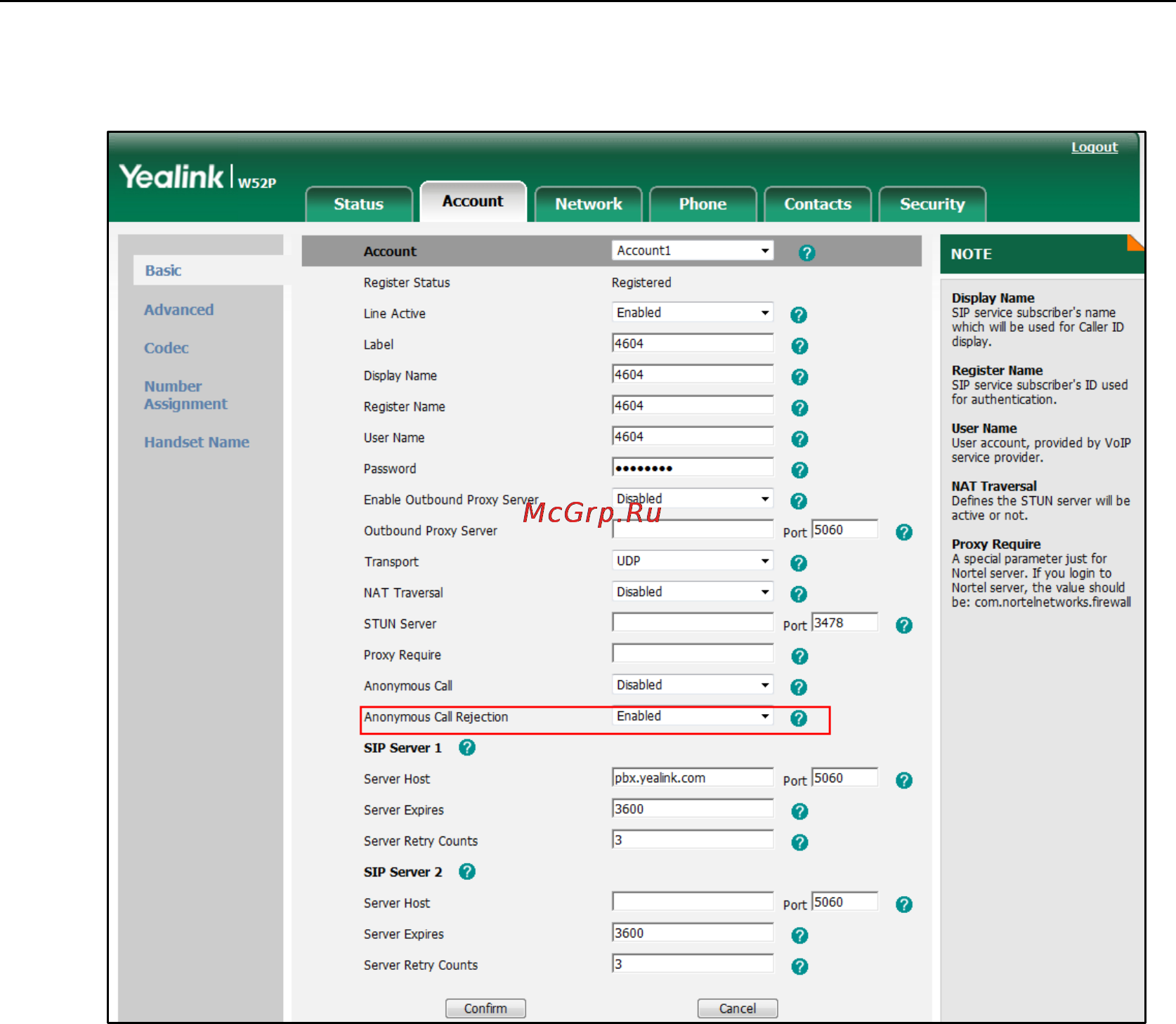Click help icon for SIP Server 2 Expires
The height and width of the screenshot is (1024, 1176).
[799, 935]
